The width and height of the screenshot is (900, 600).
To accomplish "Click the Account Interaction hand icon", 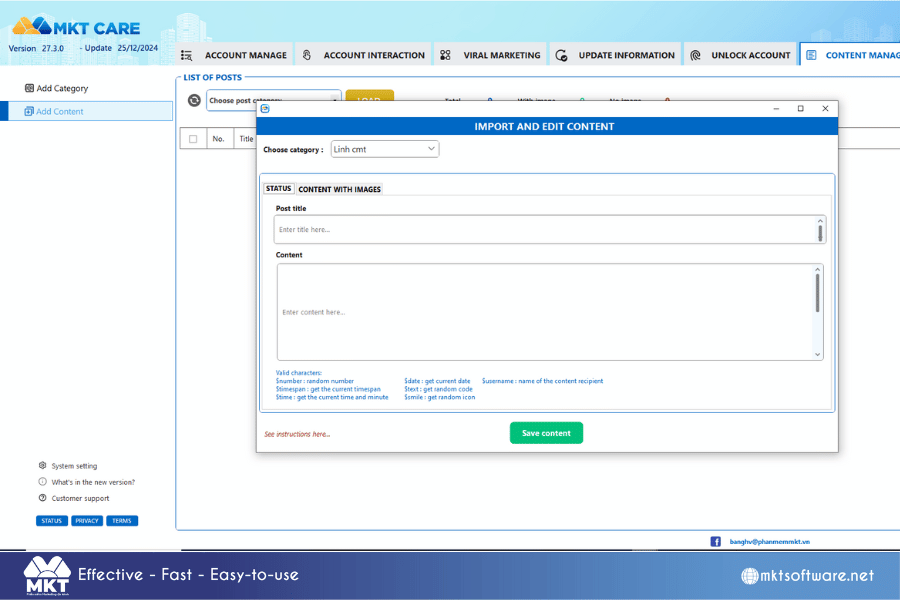I will (307, 55).
